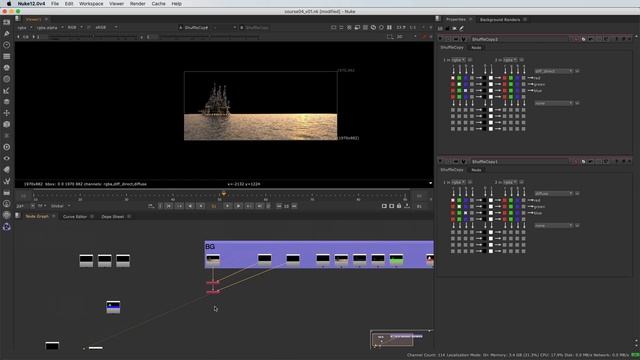This screenshot has width=640, height=360.
Task: Toggle ShuffleCopy2 input 2 green-to-green checkbox
Action: (511, 84)
